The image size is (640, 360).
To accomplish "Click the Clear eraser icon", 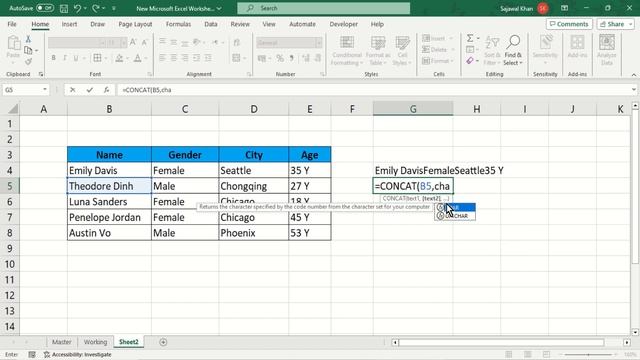I will [470, 61].
